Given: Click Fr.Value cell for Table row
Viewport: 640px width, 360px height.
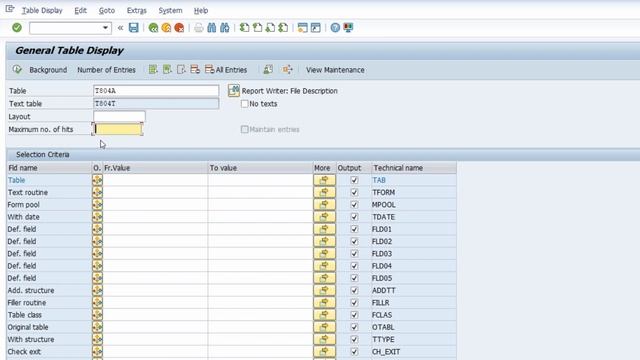Looking at the screenshot, I should pyautogui.click(x=155, y=180).
